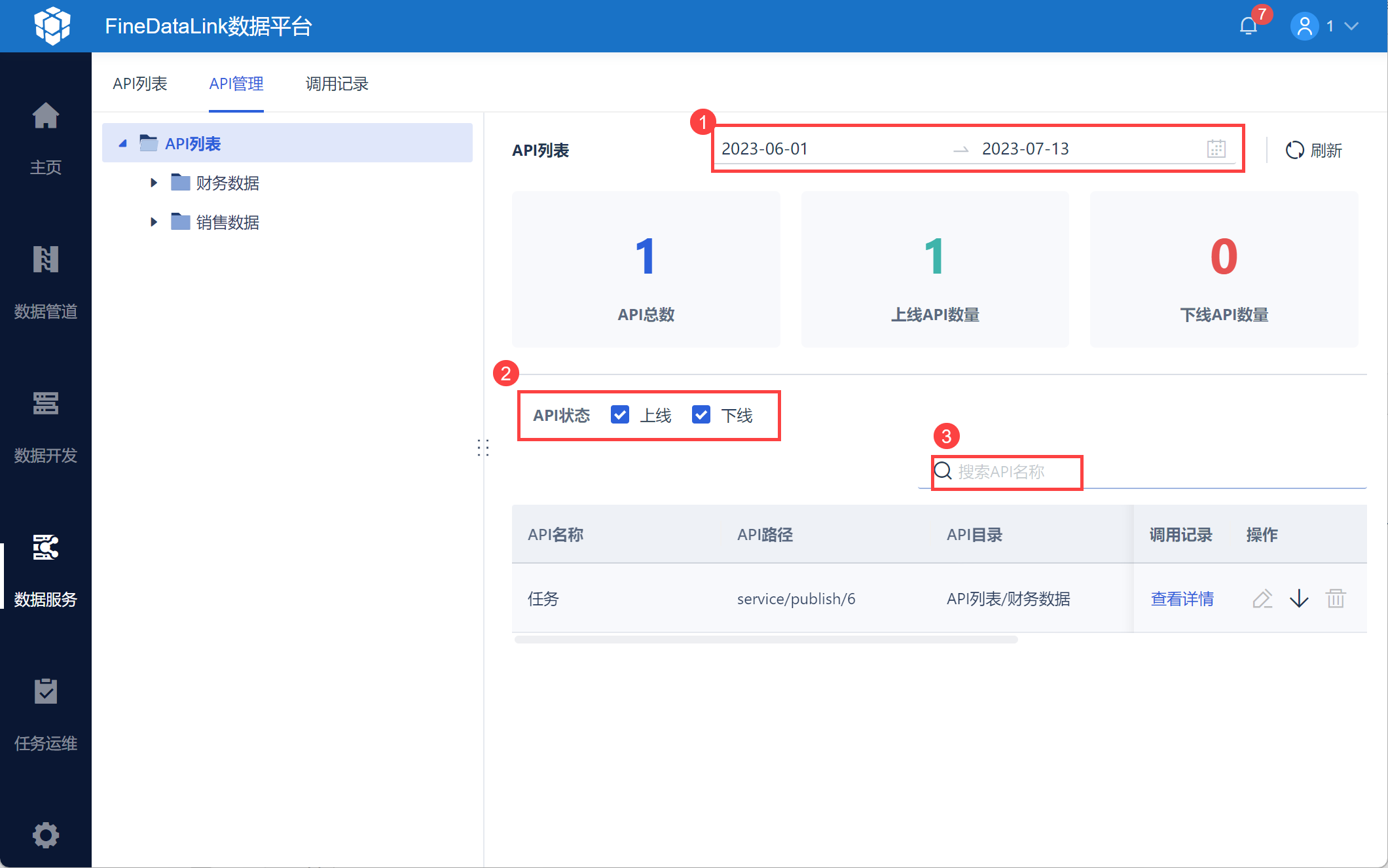Open the 数据开发 sidebar icon
1388x868 pixels.
click(46, 403)
